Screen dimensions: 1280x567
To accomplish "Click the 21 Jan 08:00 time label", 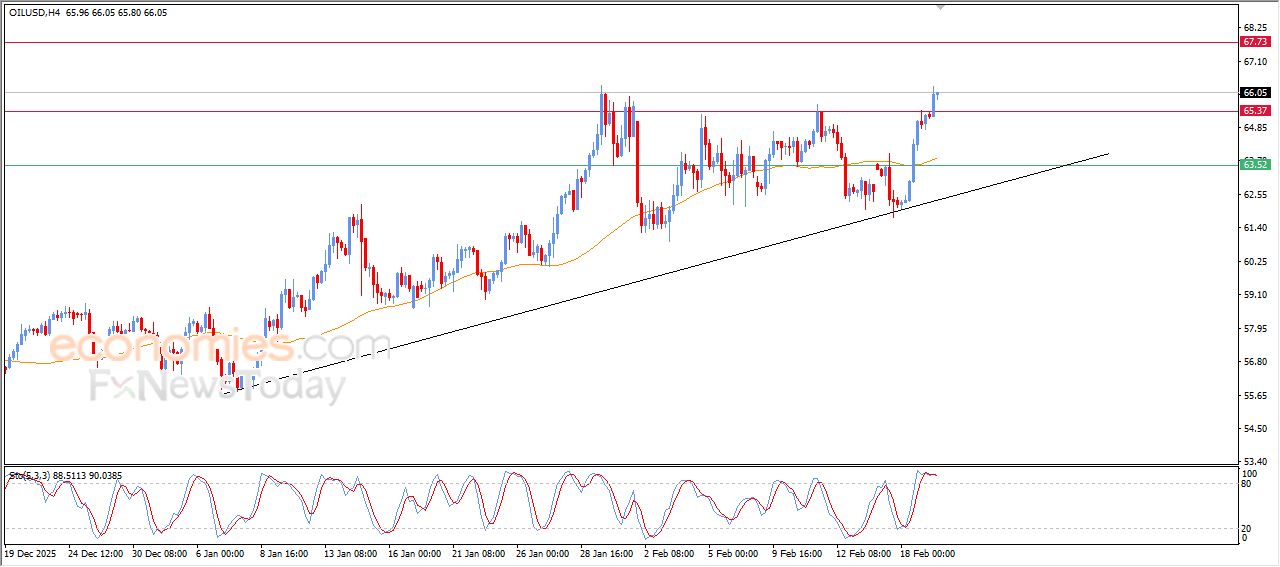I will click(479, 552).
